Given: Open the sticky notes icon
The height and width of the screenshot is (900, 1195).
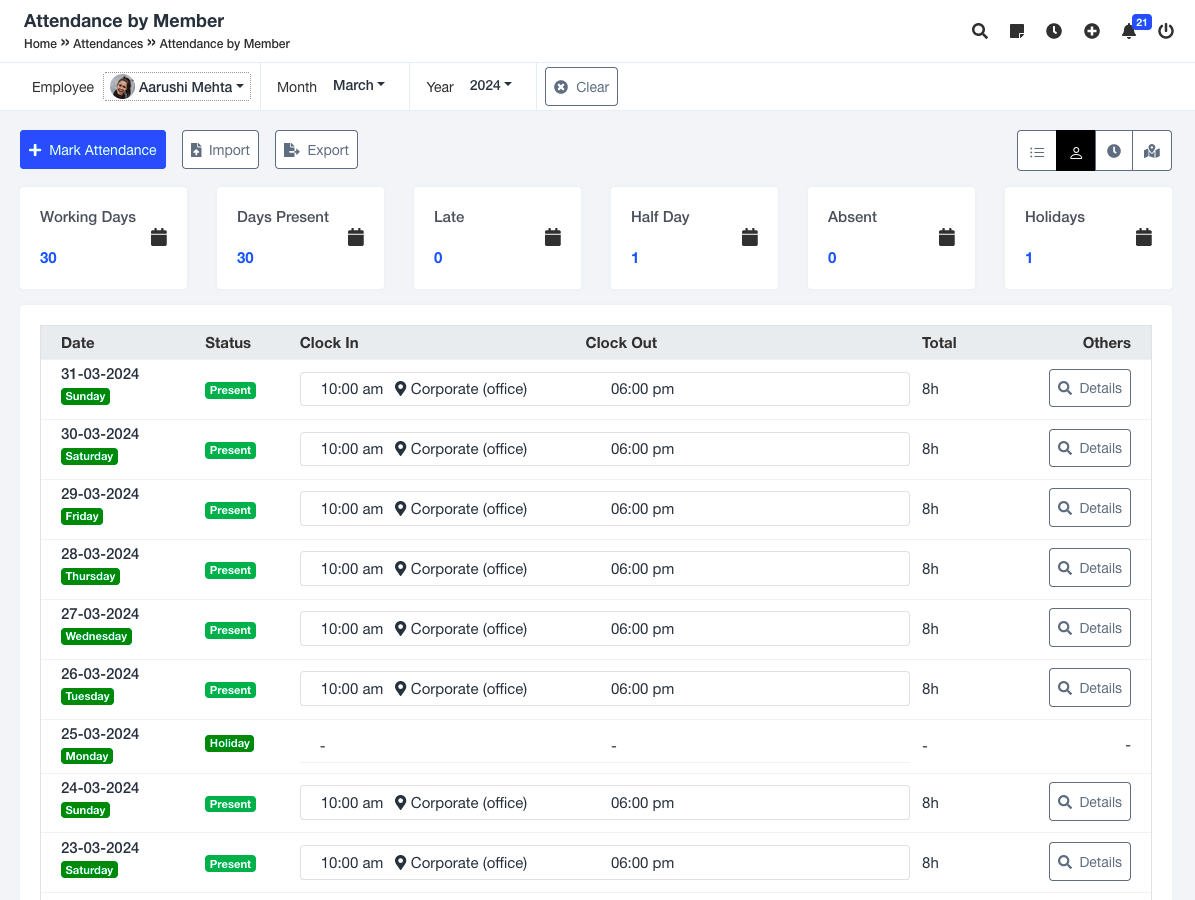Looking at the screenshot, I should (1017, 31).
